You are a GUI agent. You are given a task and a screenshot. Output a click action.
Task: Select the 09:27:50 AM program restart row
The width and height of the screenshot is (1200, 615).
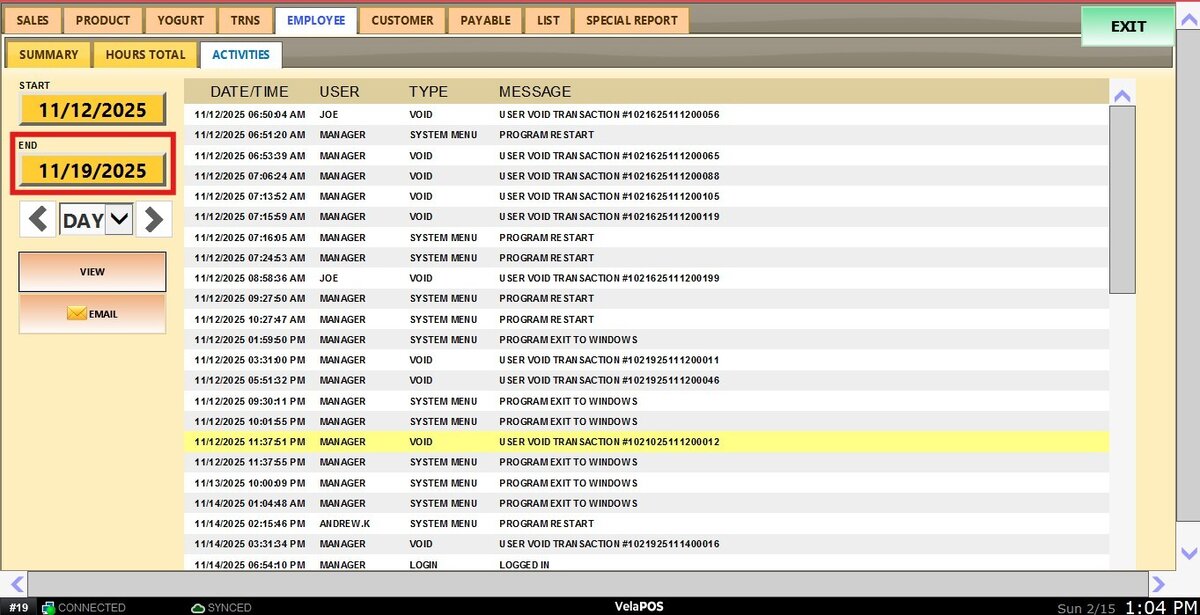pos(646,299)
